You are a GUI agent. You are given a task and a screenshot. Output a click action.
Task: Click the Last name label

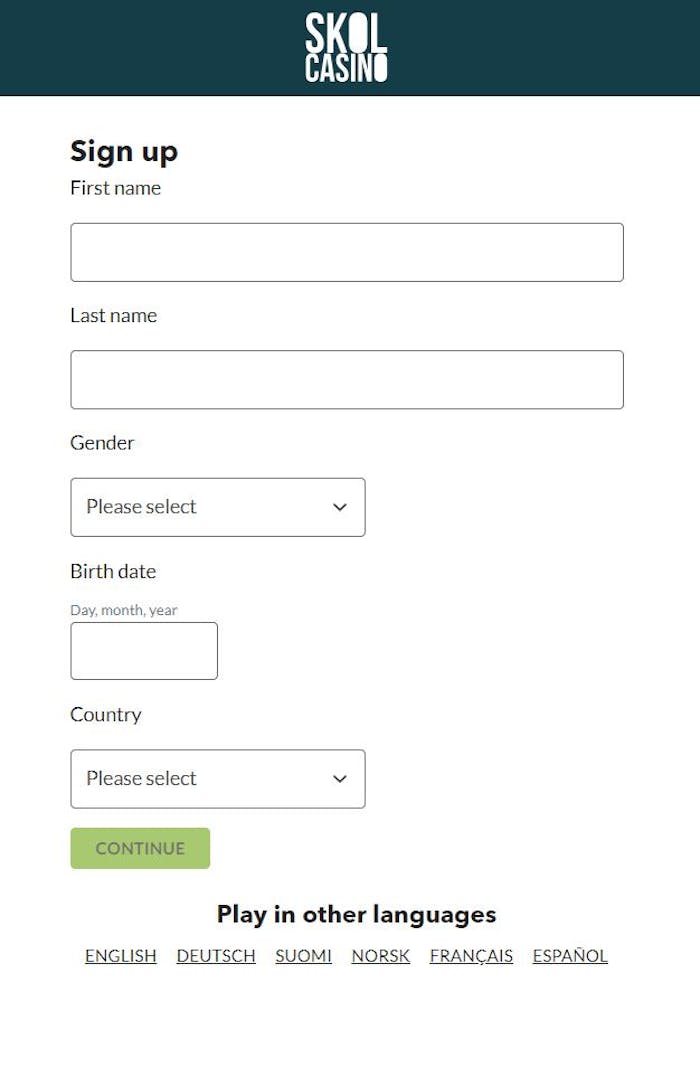[113, 316]
